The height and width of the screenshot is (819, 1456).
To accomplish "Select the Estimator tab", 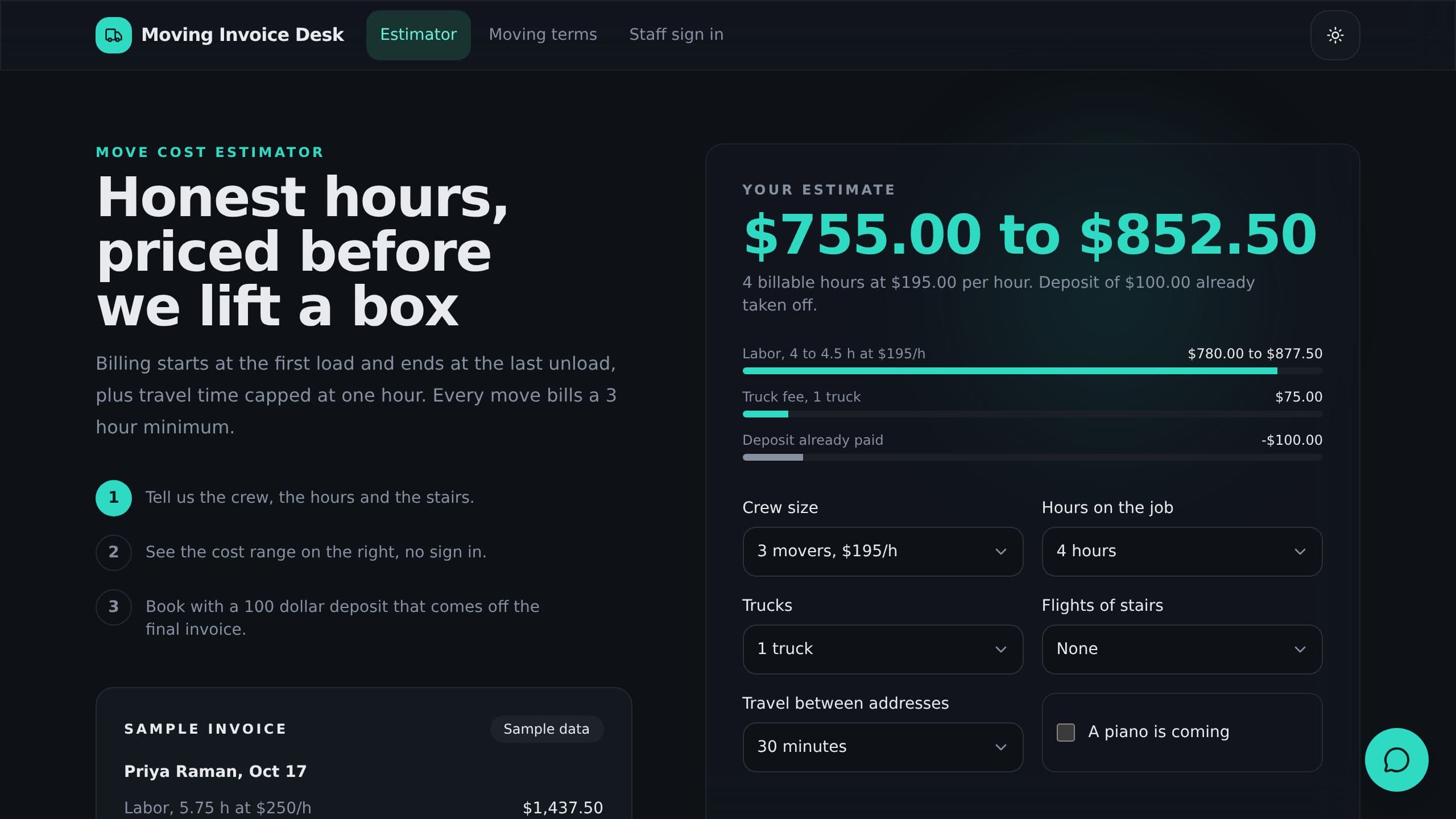I will click(x=418, y=35).
